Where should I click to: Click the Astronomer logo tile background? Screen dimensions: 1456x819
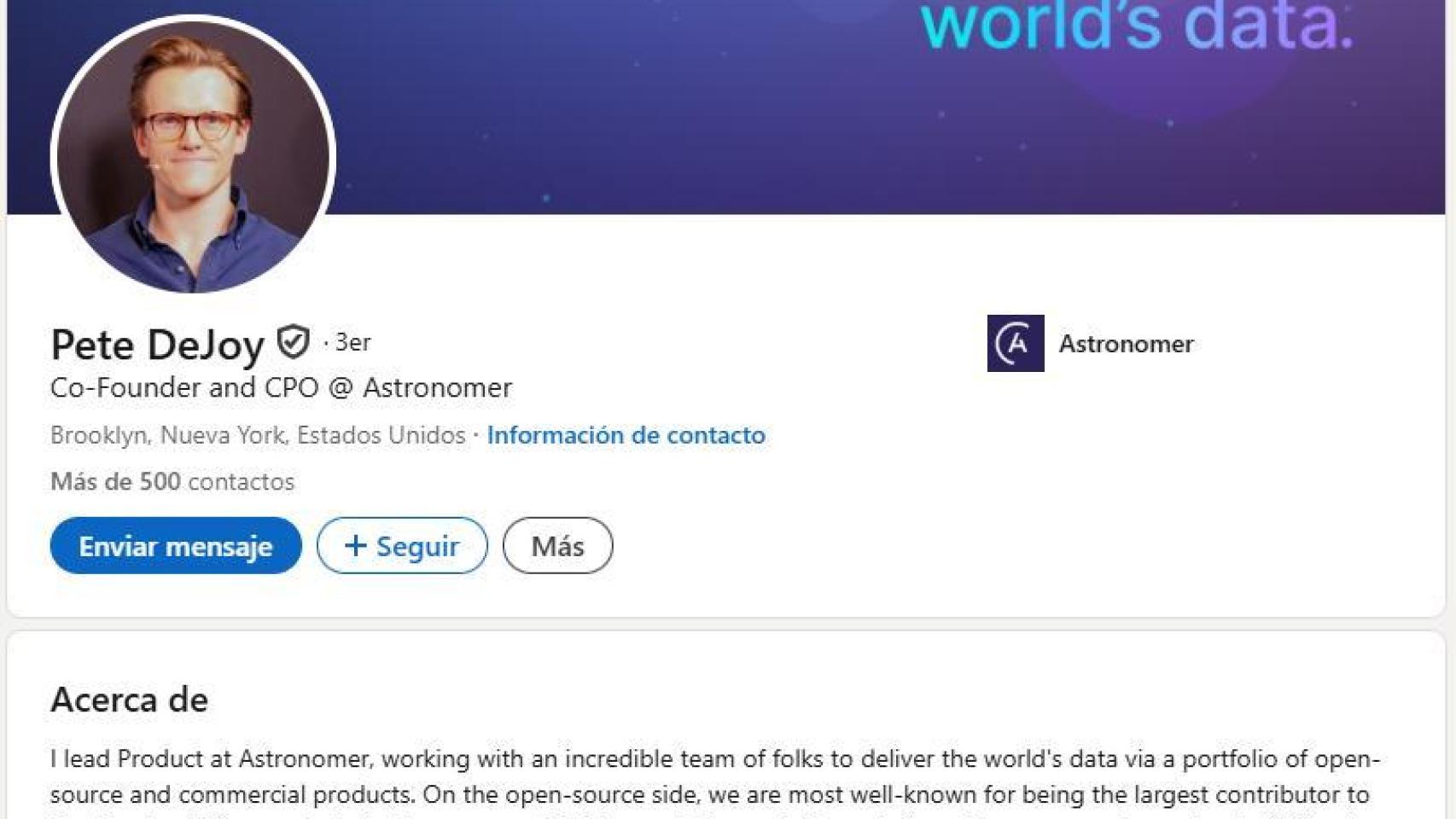1016,344
